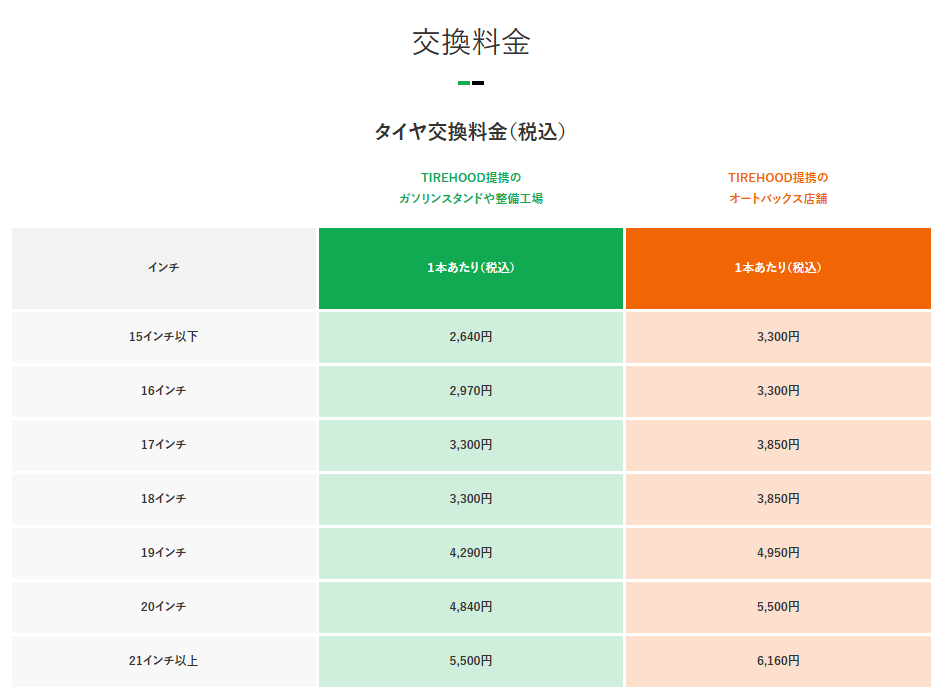
Task: Click the 交換料金 page heading
Action: point(471,44)
